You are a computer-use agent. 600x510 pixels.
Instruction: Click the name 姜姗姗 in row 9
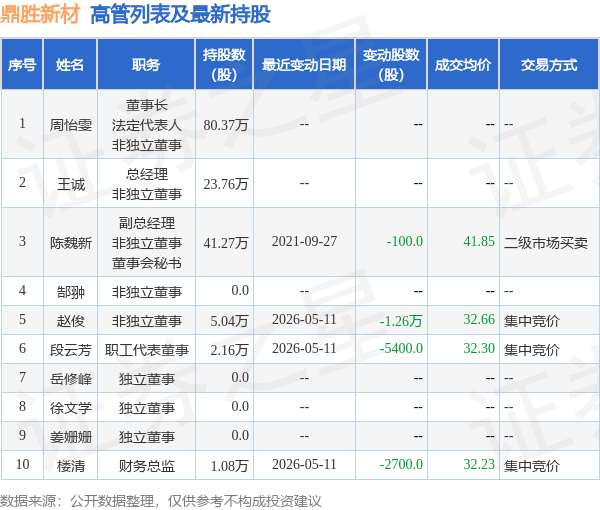point(71,437)
